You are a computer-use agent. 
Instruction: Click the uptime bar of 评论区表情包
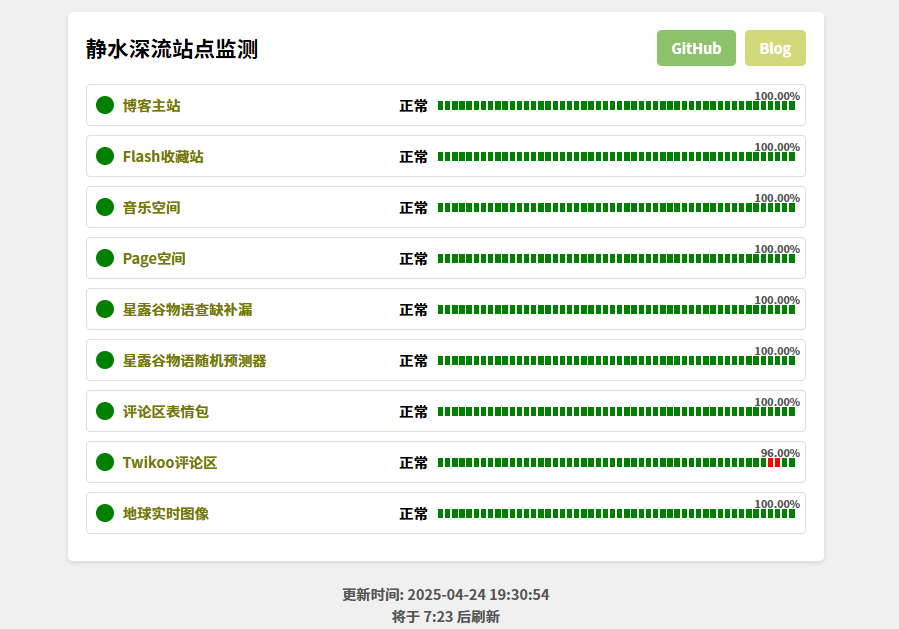click(x=616, y=412)
